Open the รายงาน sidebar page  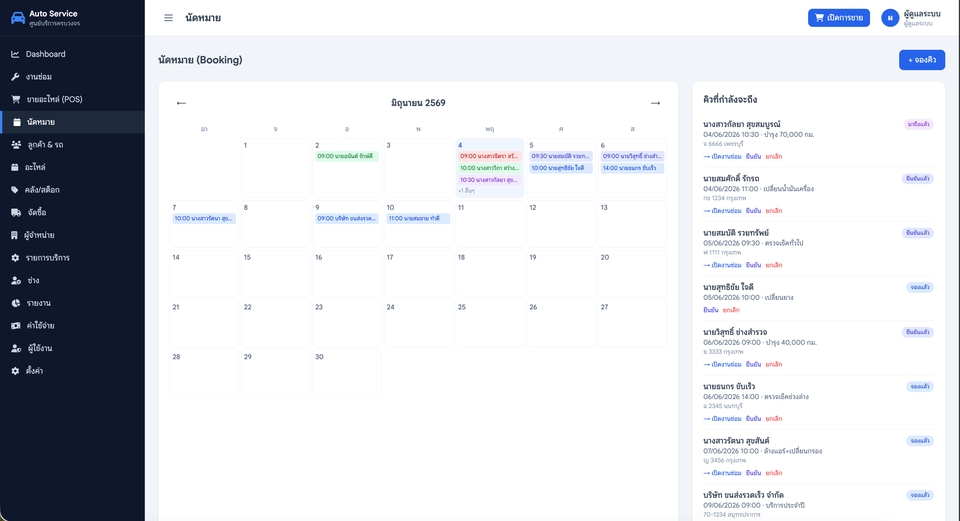tap(72, 303)
